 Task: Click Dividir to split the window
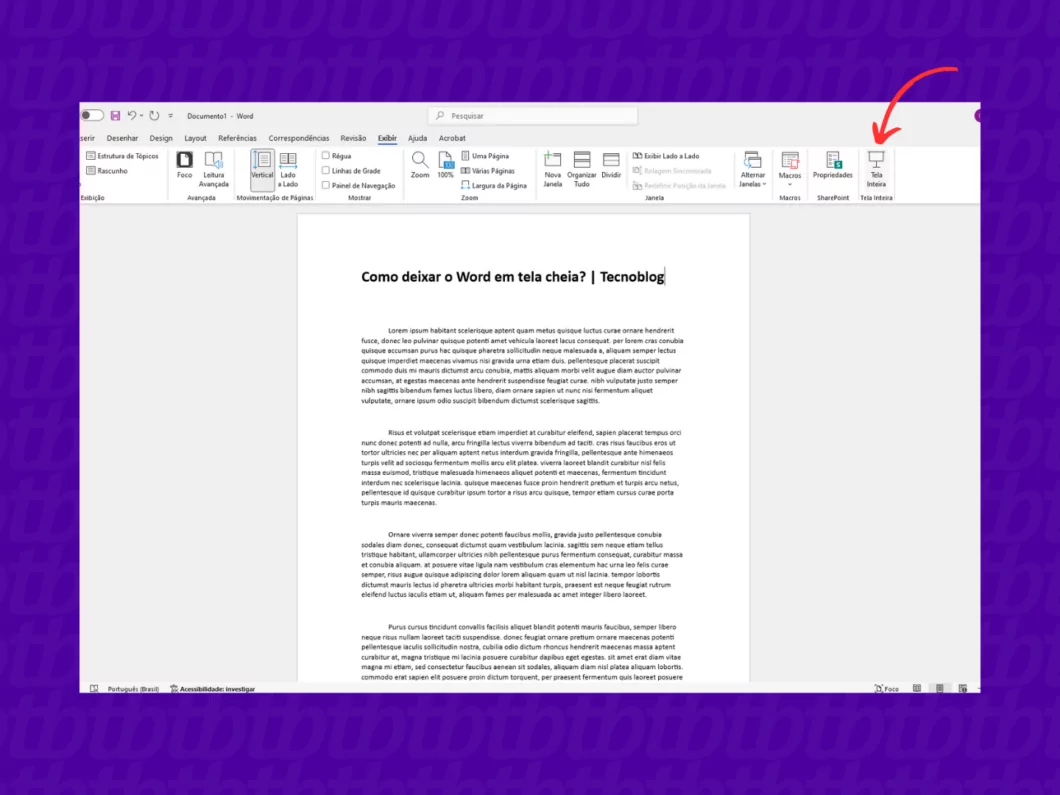pos(611,166)
